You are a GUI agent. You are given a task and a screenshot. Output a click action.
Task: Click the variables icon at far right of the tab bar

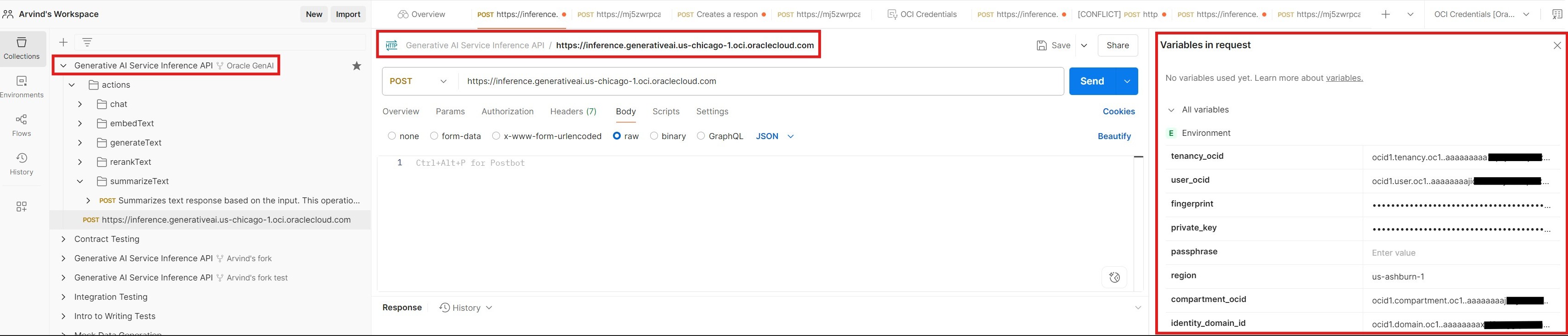pyautogui.click(x=1557, y=14)
